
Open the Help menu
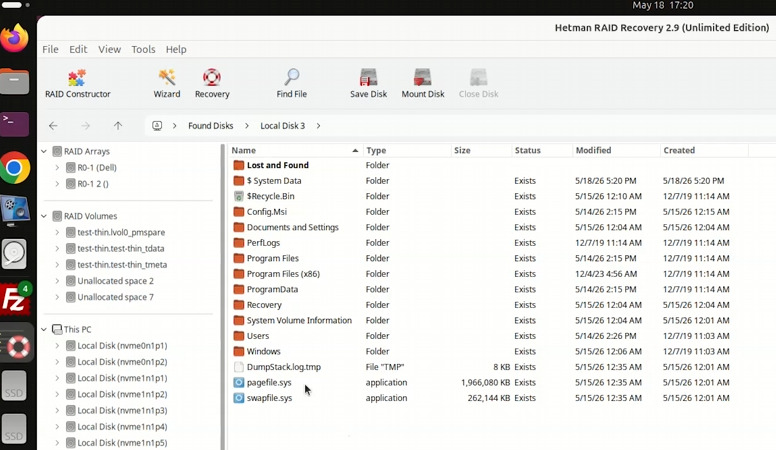[176, 49]
